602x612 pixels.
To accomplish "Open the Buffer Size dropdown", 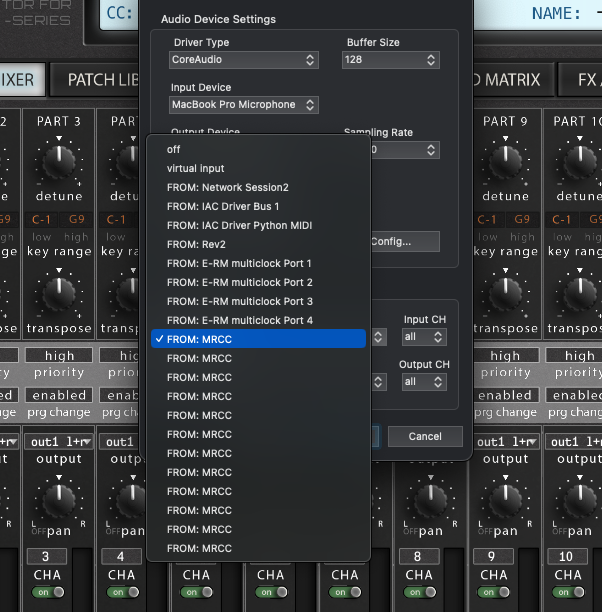I will point(392,60).
